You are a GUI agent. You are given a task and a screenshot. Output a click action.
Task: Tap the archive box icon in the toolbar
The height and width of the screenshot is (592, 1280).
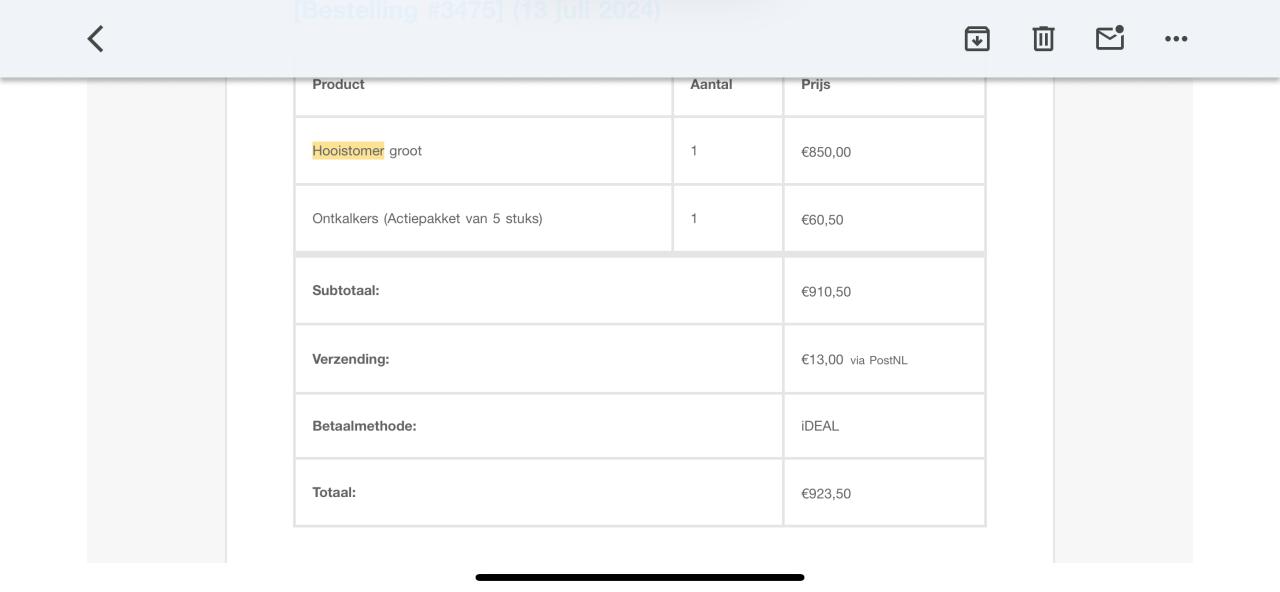(x=977, y=38)
